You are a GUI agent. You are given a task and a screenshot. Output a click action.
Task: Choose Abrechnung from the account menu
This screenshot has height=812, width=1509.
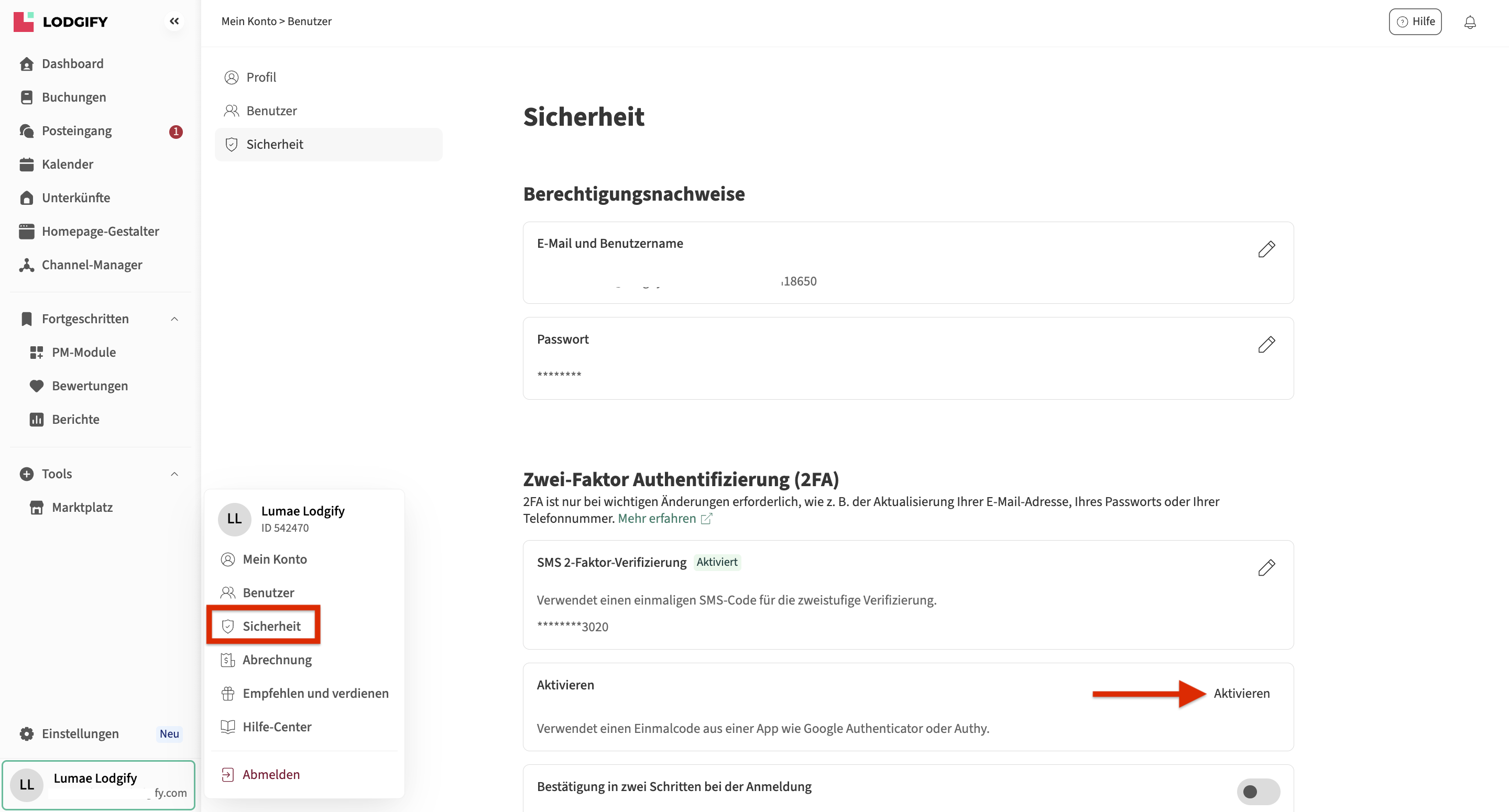click(277, 660)
